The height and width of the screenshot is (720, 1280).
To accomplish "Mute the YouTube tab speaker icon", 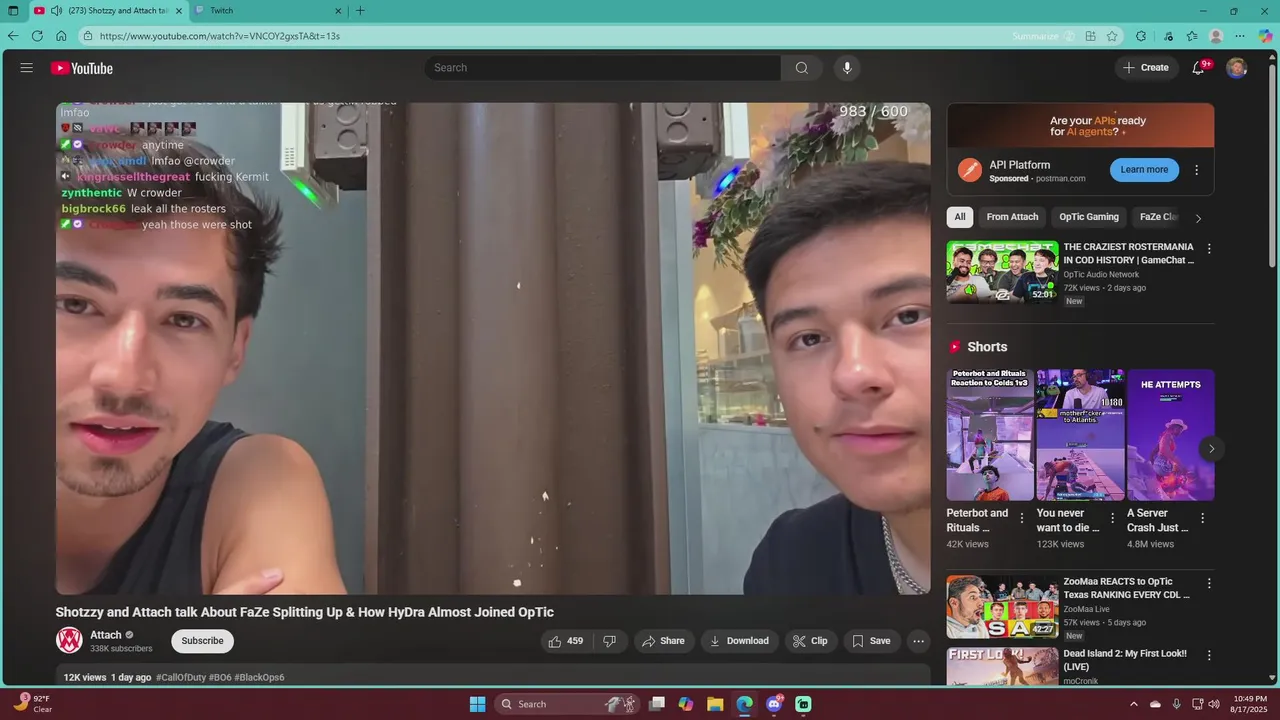I will pos(56,11).
